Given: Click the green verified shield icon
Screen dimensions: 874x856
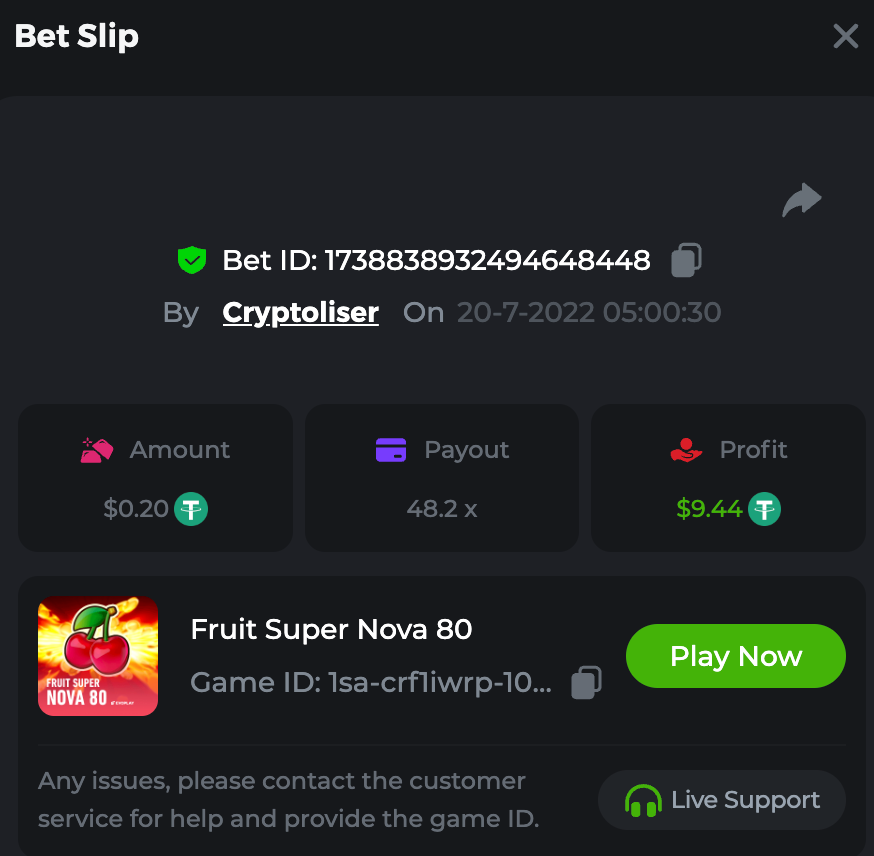Looking at the screenshot, I should [x=191, y=261].
